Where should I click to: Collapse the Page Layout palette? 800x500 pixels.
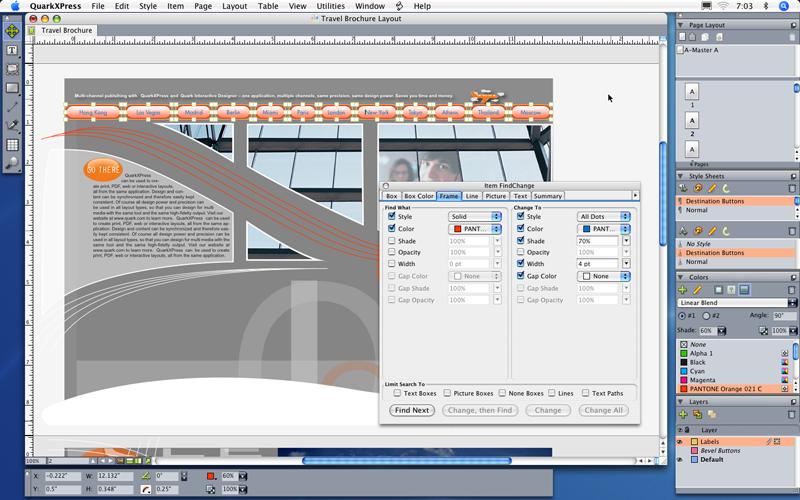tap(680, 24)
